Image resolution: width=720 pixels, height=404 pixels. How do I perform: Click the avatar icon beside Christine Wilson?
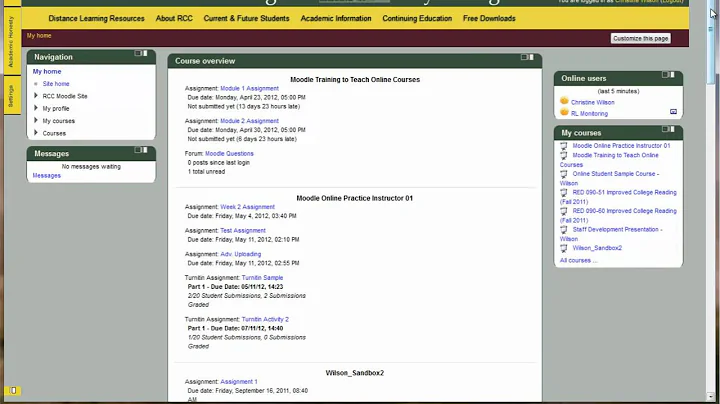click(x=564, y=101)
